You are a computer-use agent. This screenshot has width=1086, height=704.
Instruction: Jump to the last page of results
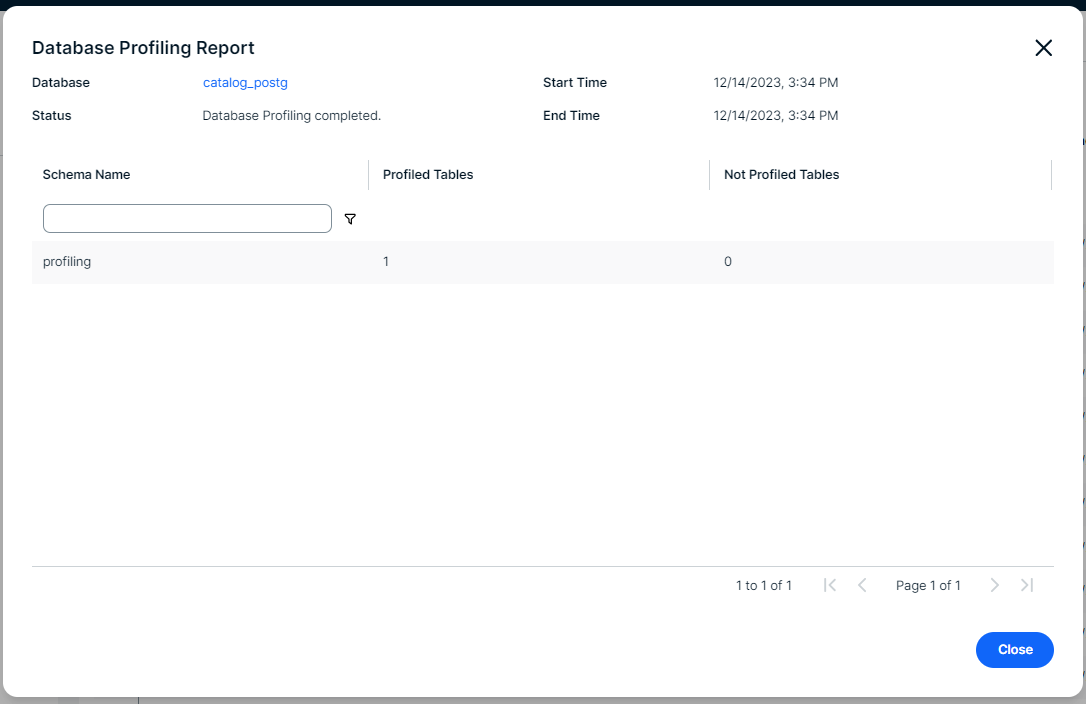pyautogui.click(x=1027, y=585)
